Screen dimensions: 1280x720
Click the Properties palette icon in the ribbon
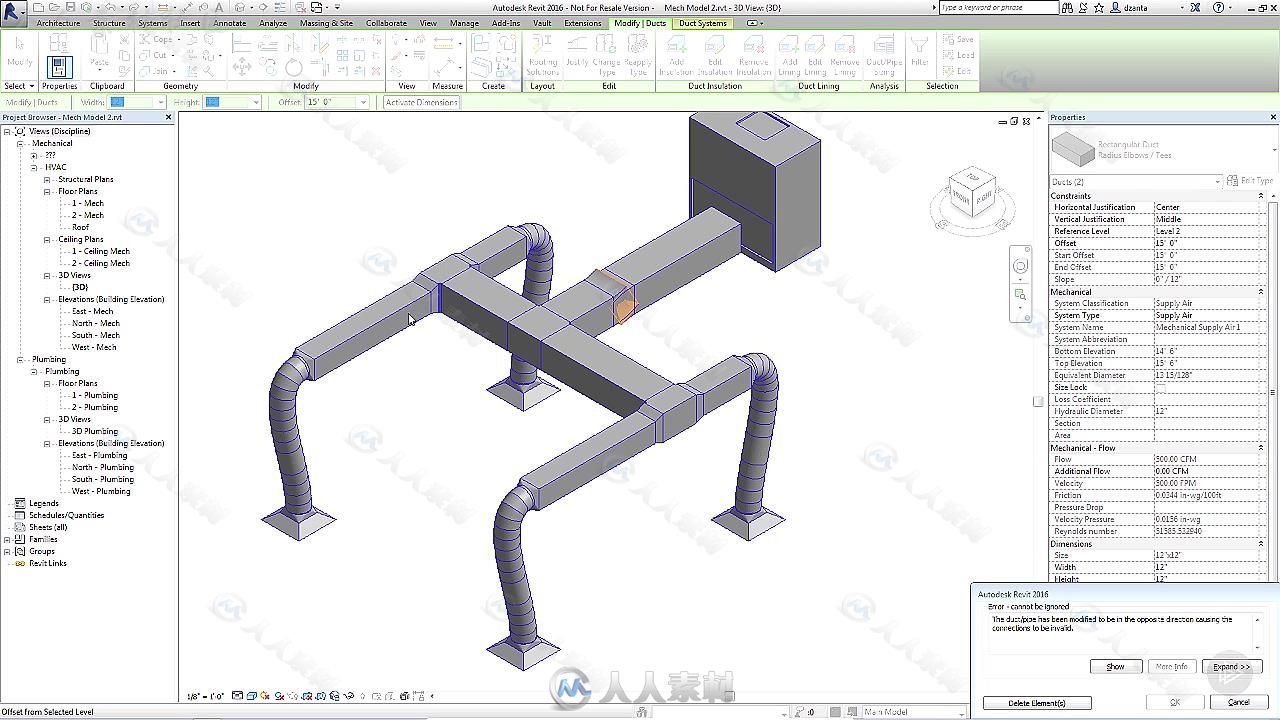pyautogui.click(x=59, y=66)
